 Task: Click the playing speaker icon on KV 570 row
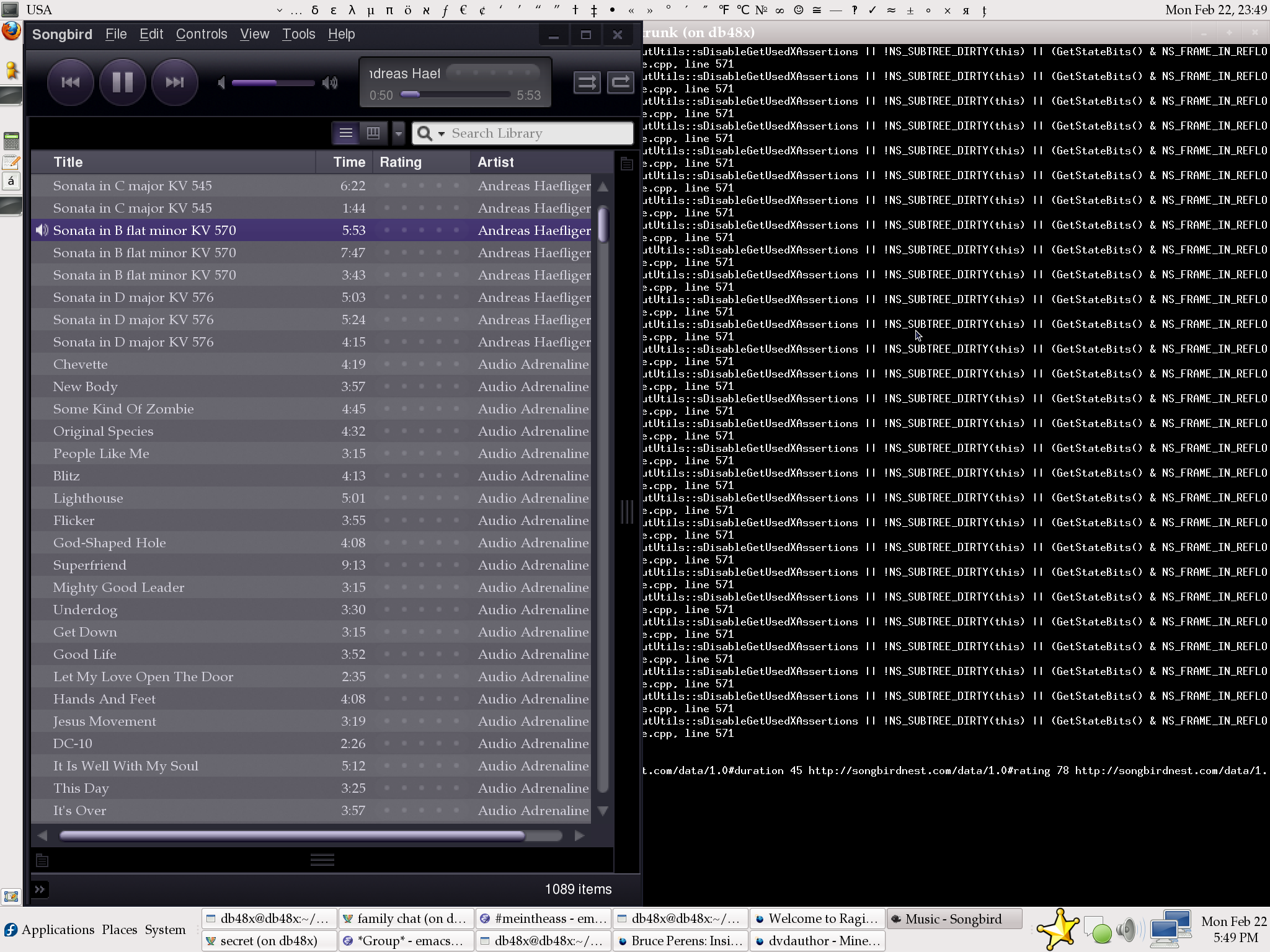pos(42,231)
